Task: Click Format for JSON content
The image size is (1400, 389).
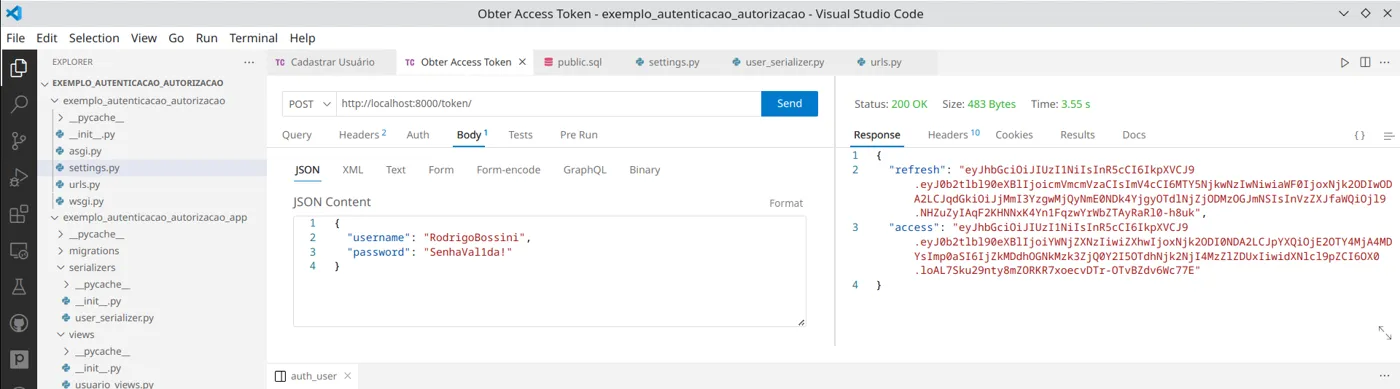Action: [x=786, y=203]
